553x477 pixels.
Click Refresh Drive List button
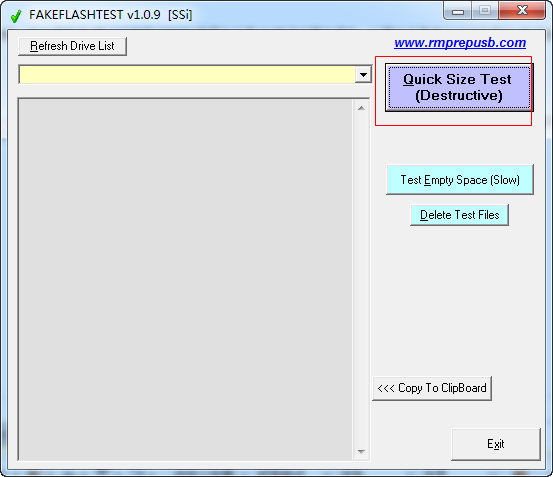point(72,46)
